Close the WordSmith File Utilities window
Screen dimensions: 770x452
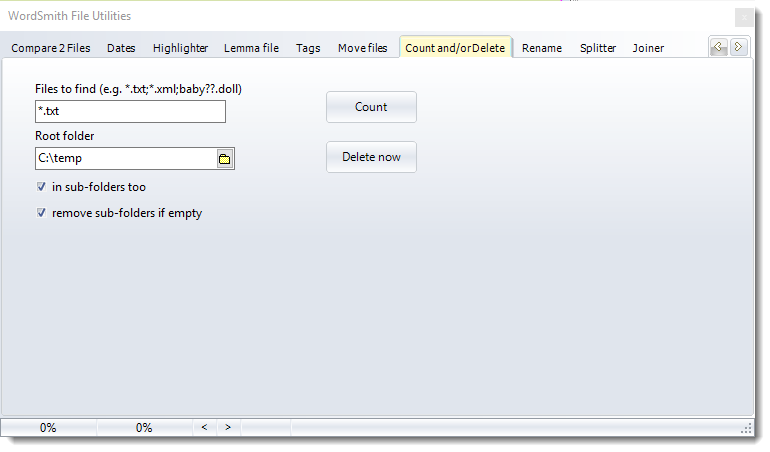coord(744,18)
